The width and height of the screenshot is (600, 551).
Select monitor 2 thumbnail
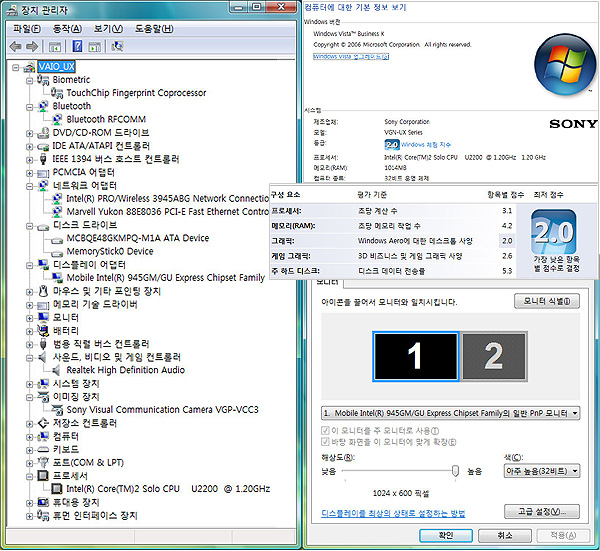[x=494, y=356]
